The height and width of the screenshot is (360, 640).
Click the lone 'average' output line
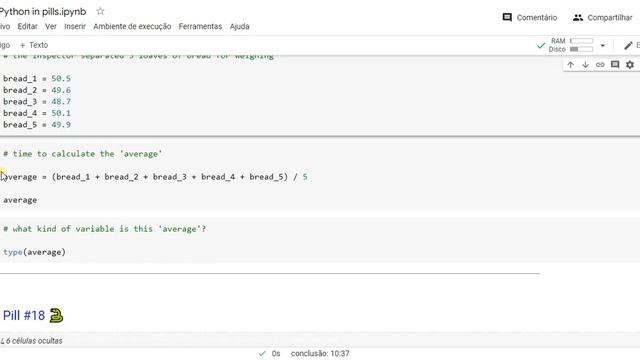[20, 200]
